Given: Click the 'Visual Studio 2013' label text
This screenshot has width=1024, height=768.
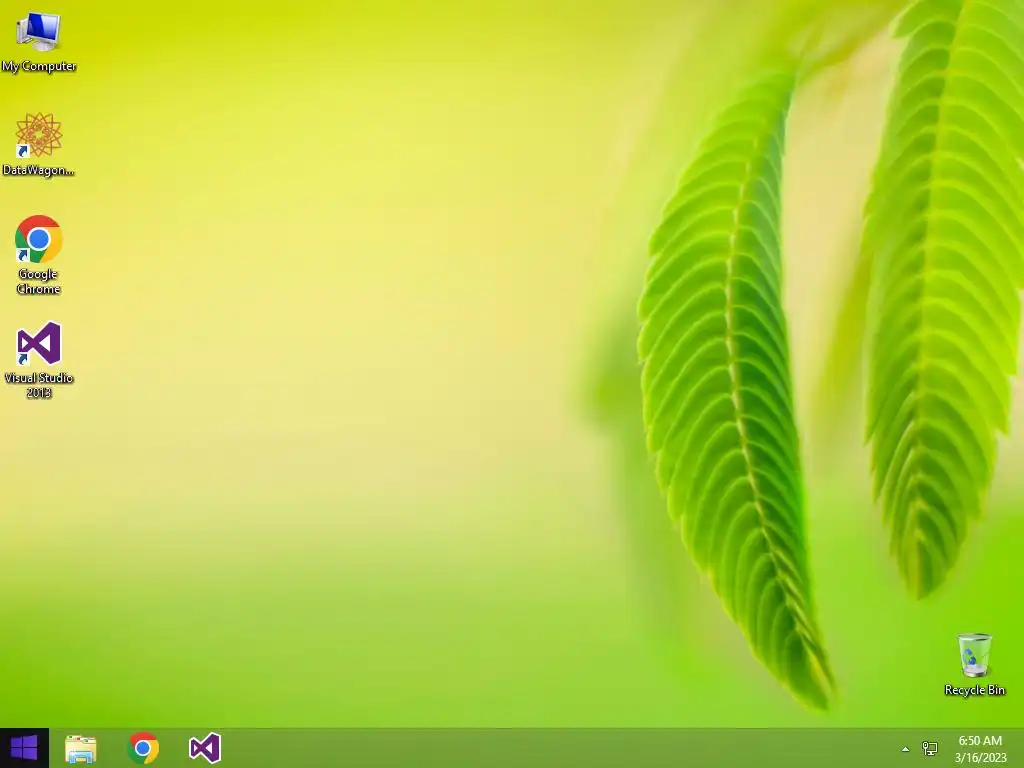Looking at the screenshot, I should pyautogui.click(x=39, y=385).
